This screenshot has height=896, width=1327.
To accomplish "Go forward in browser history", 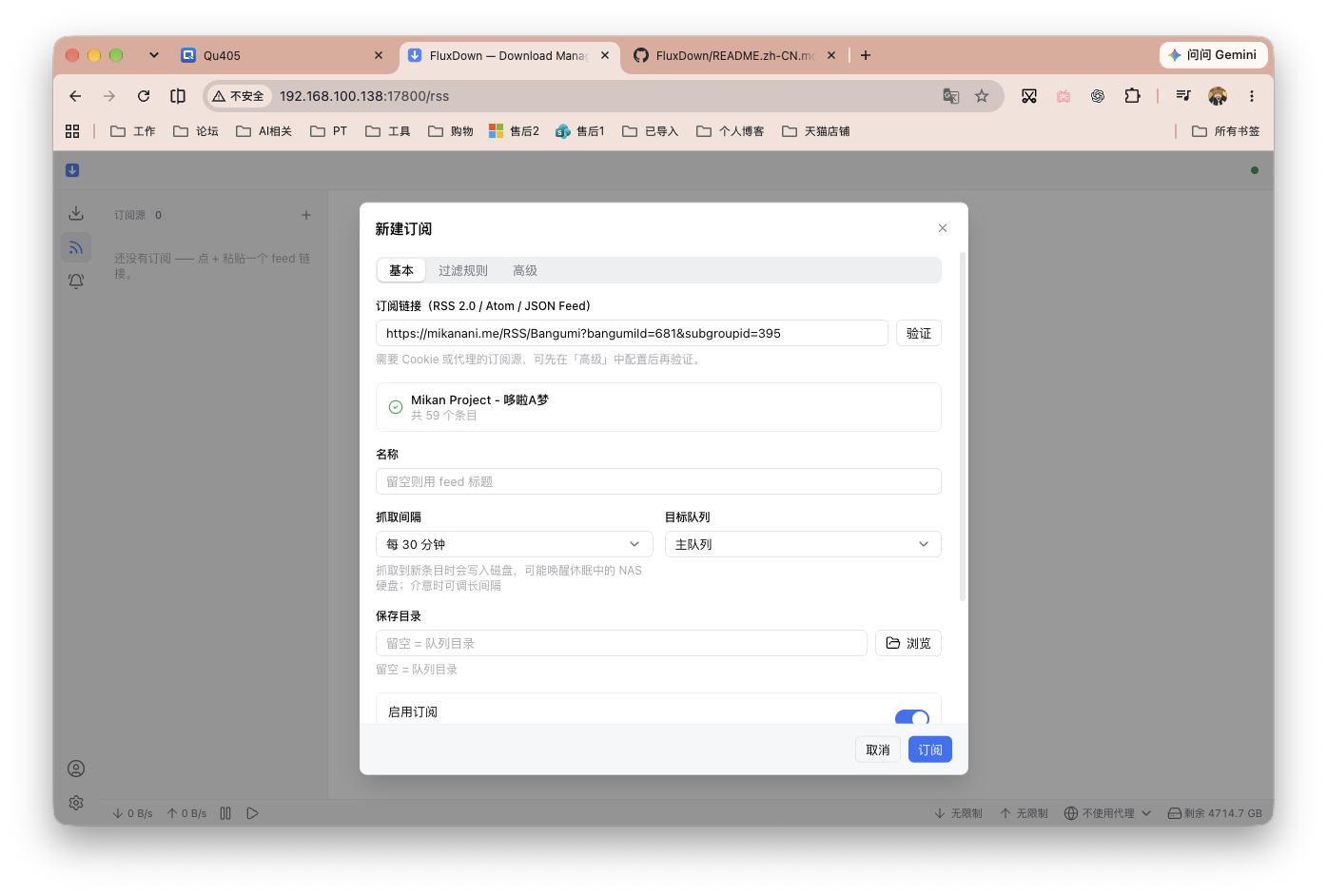I will 109,96.
